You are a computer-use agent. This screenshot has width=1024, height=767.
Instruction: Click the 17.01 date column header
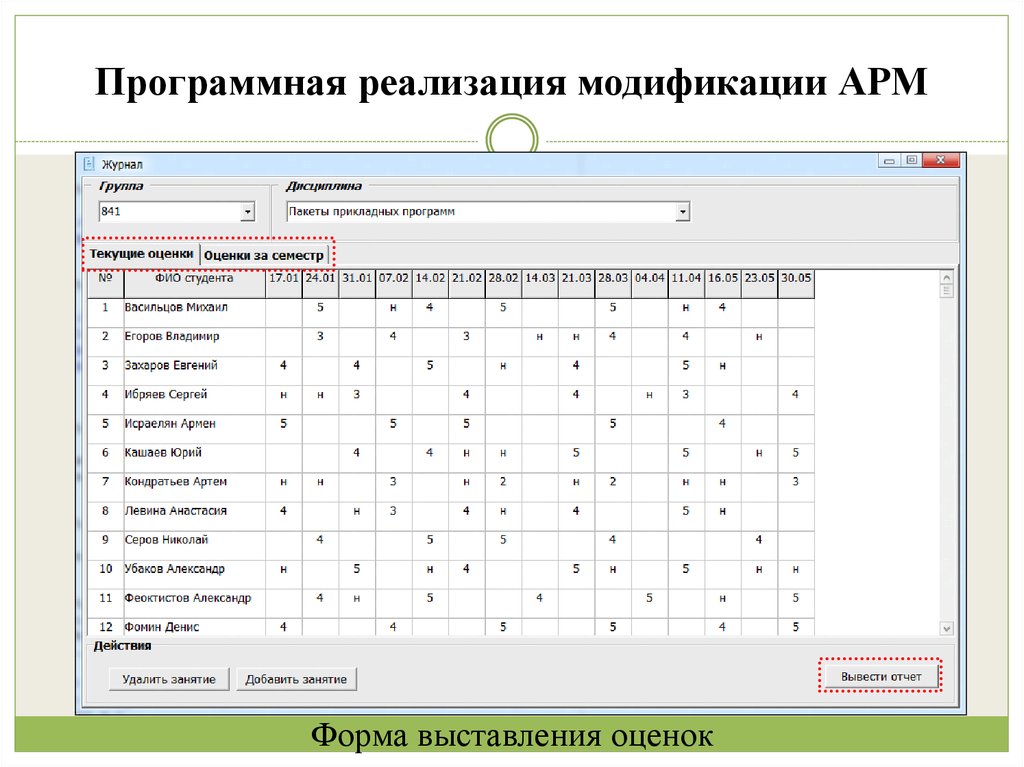(x=284, y=281)
